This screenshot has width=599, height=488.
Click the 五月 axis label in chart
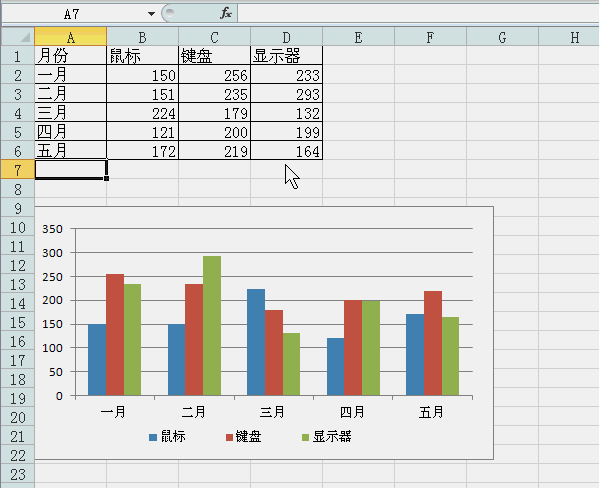coord(431,412)
